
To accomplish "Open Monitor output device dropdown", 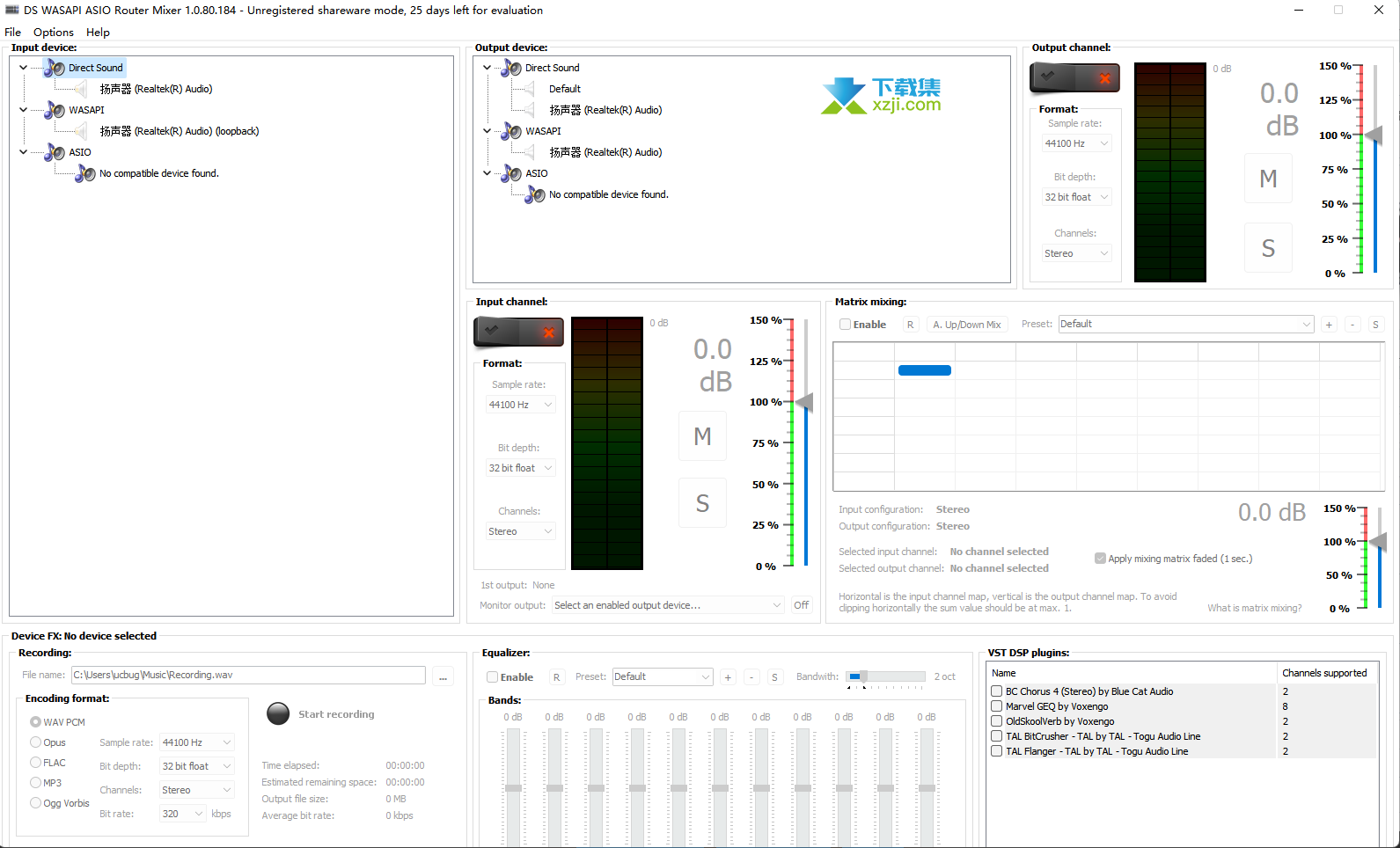I will pos(667,605).
